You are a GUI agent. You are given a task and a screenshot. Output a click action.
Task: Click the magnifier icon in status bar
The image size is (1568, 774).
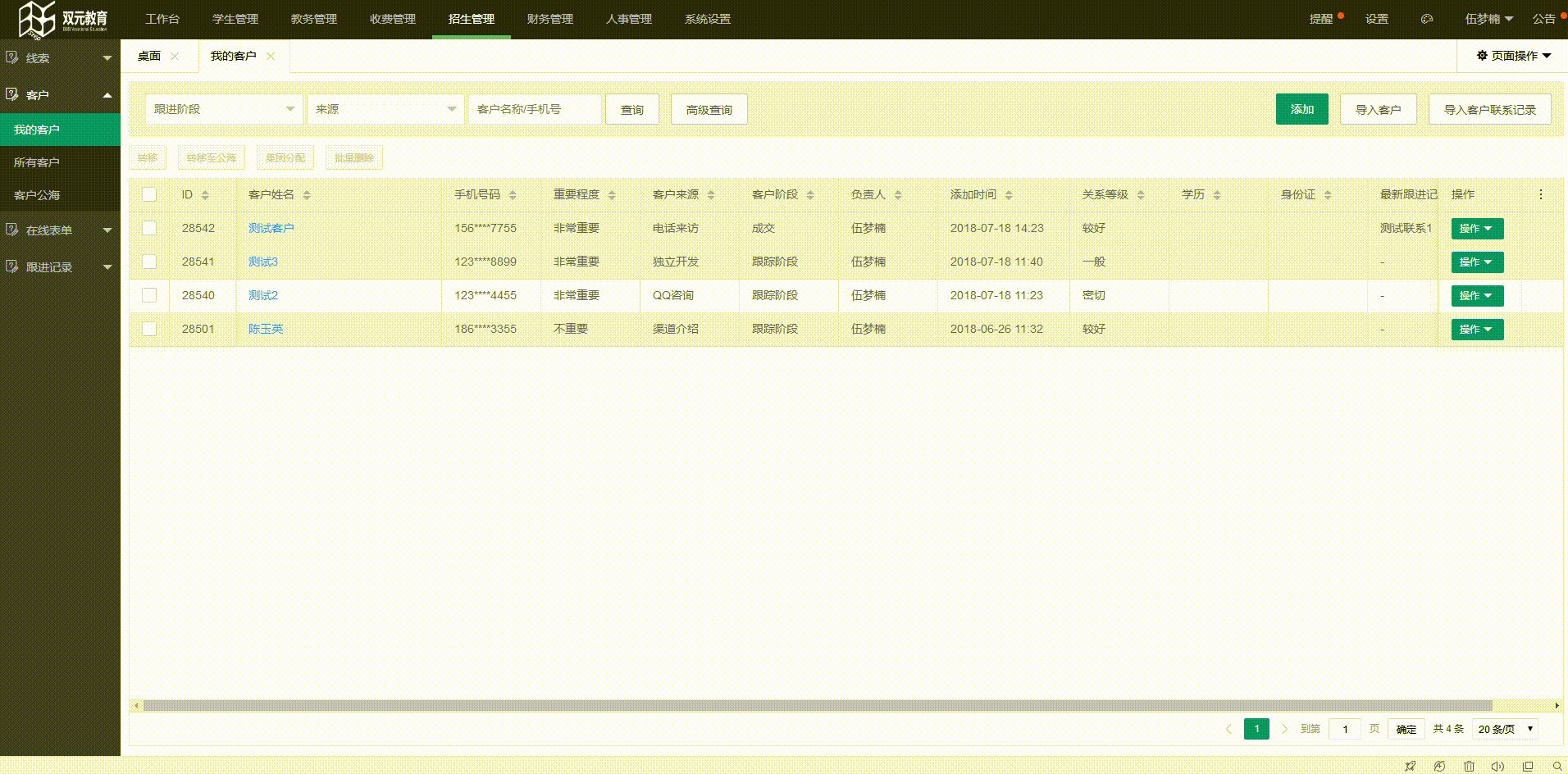pyautogui.click(x=1557, y=766)
